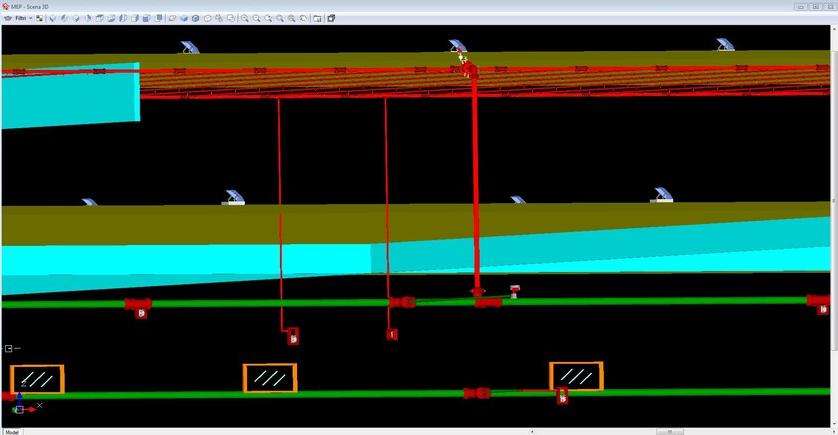Select the red valve on left of upper green pipe
838x435 pixels.
(x=138, y=304)
